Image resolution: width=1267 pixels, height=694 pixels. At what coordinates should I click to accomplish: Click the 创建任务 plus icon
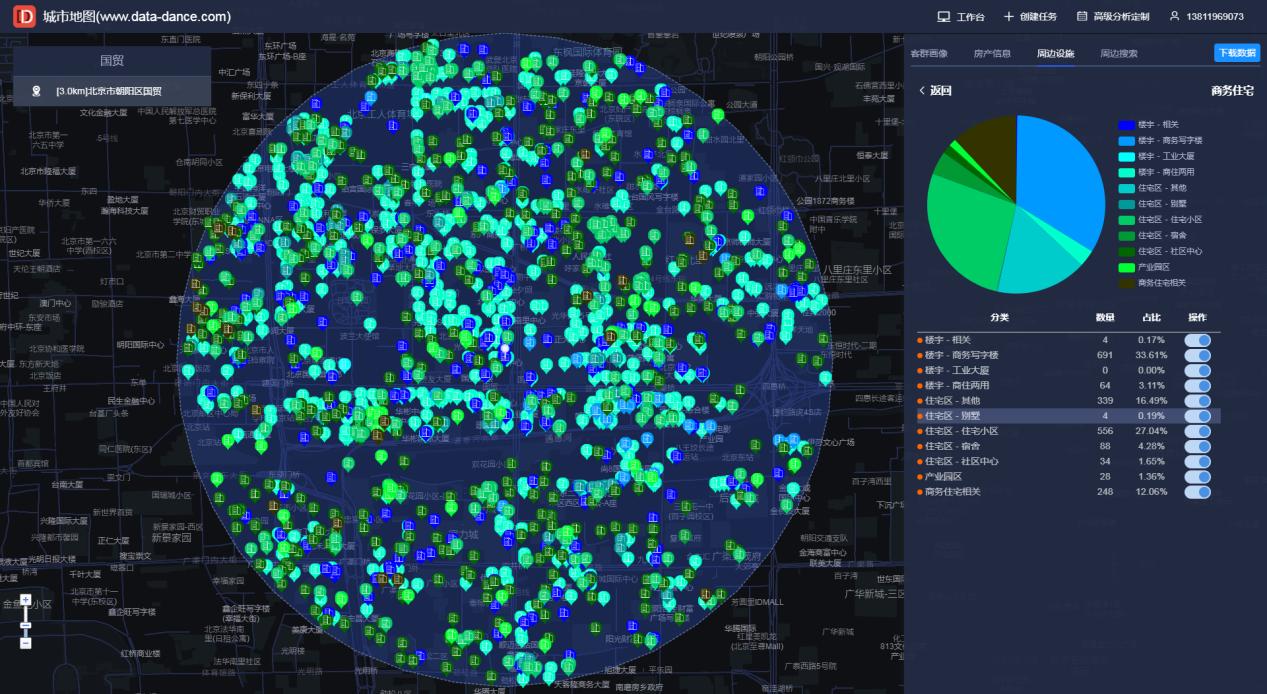pos(1009,17)
